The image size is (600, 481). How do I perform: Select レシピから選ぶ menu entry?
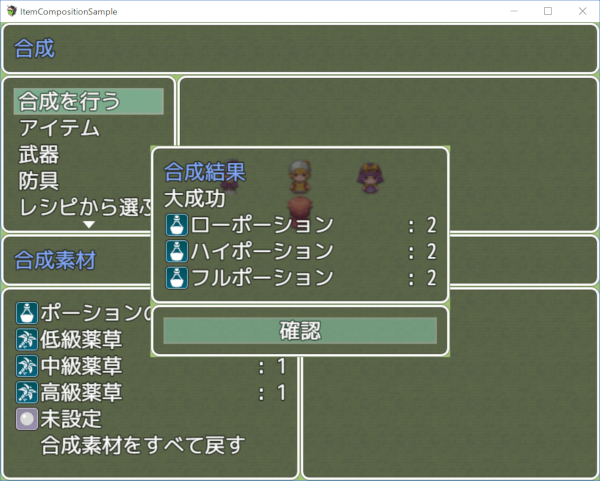[85, 207]
